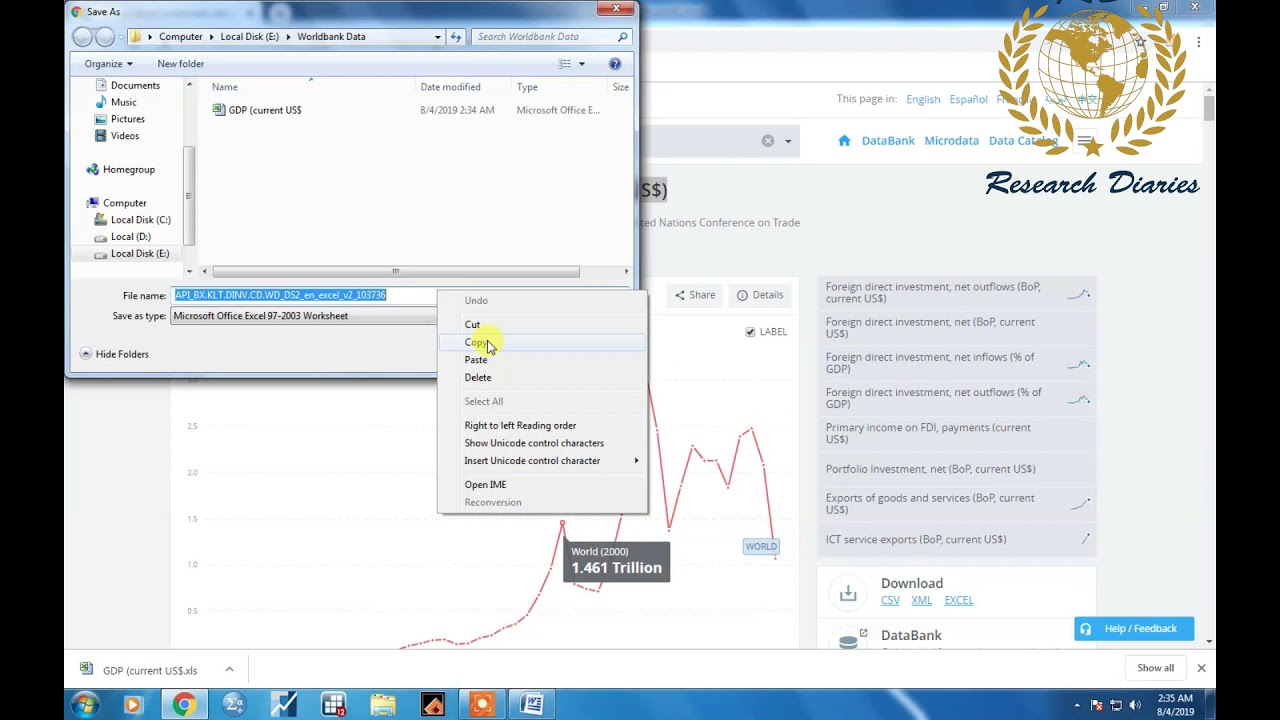Choose Show Unicode control characters

click(x=534, y=443)
